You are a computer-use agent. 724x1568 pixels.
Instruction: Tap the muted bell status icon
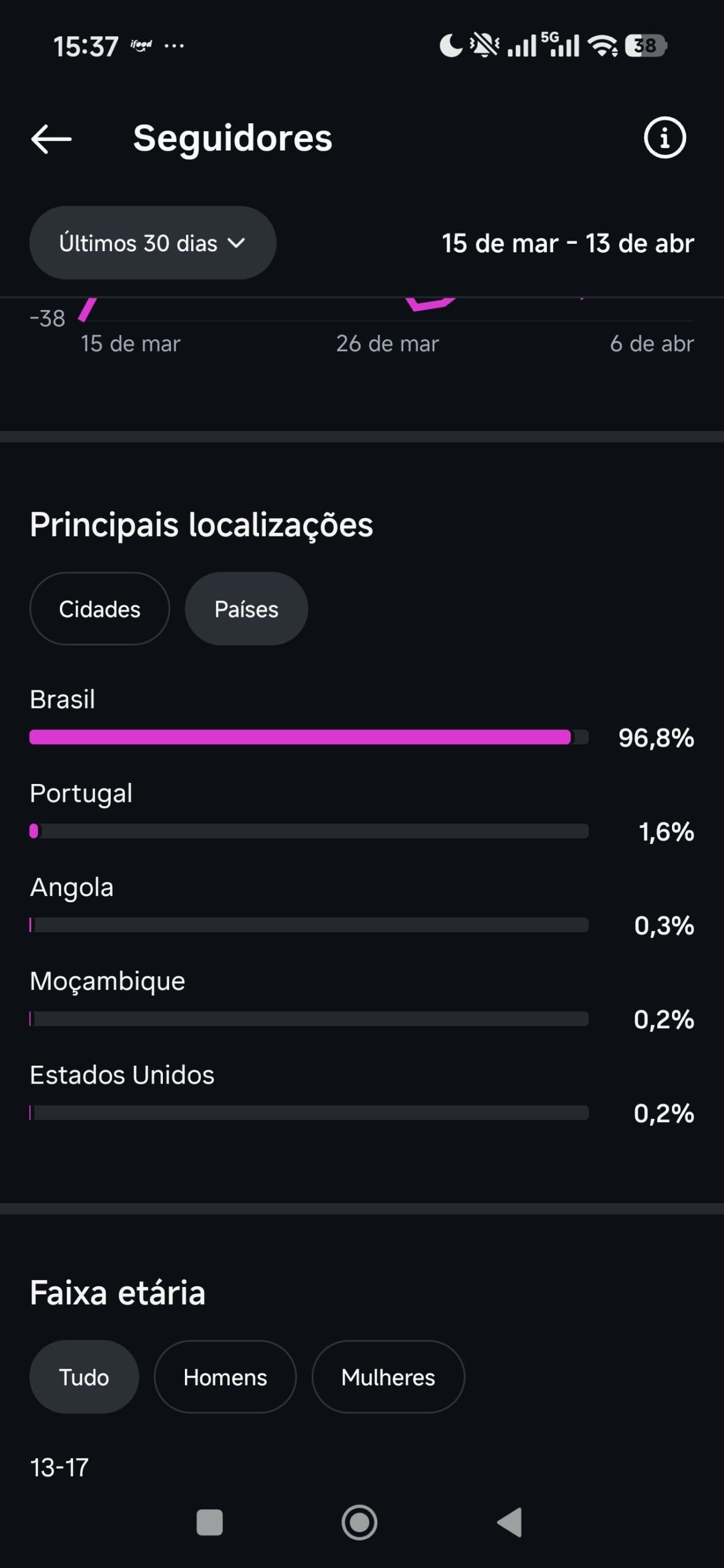coord(484,46)
